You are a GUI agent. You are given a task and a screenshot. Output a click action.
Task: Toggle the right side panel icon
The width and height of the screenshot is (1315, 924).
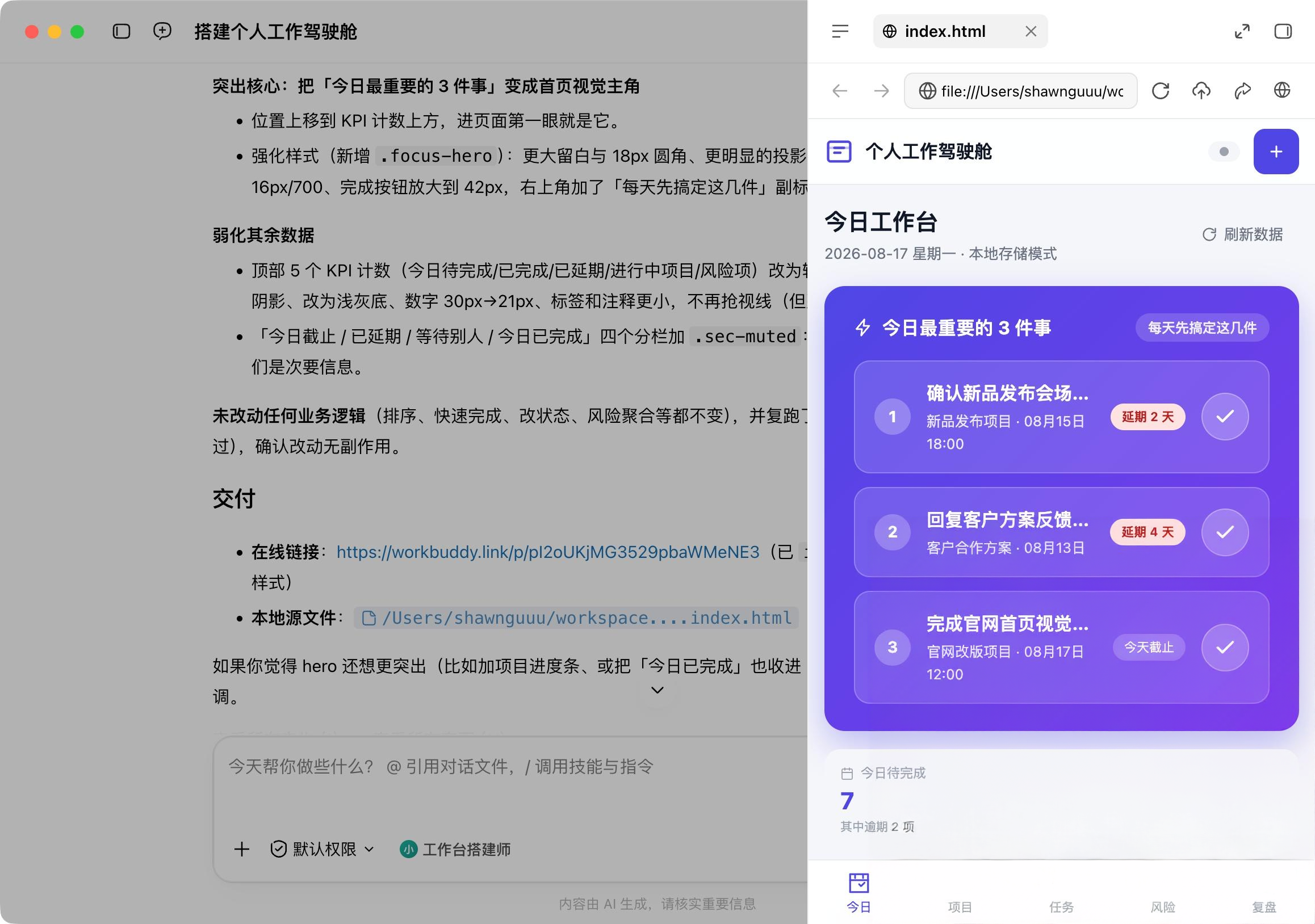click(1283, 31)
